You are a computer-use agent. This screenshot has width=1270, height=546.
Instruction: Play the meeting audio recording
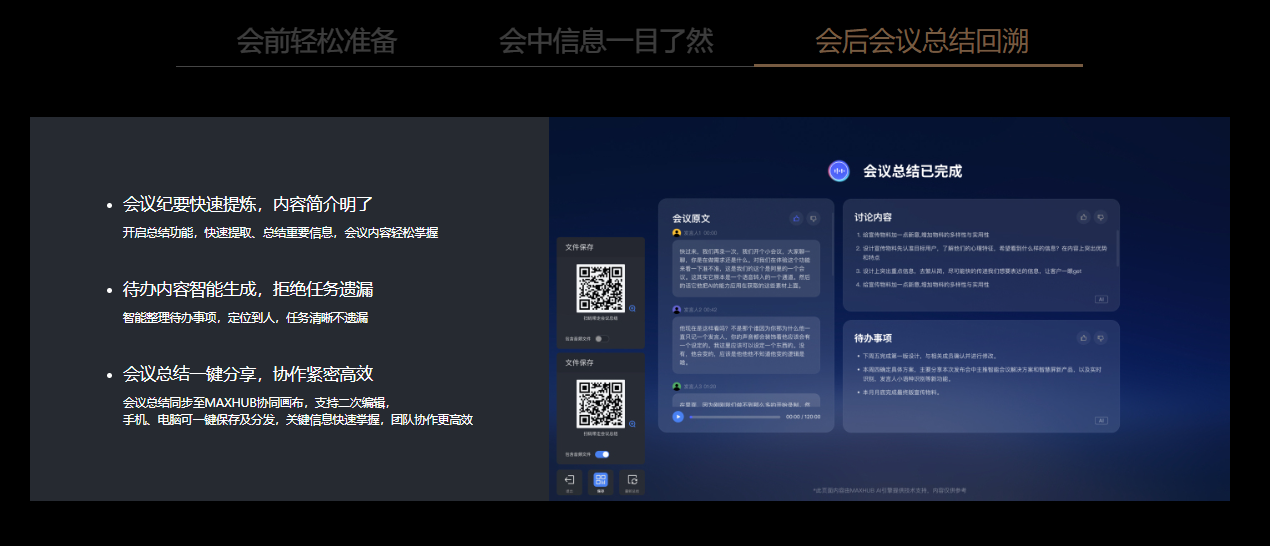(678, 416)
